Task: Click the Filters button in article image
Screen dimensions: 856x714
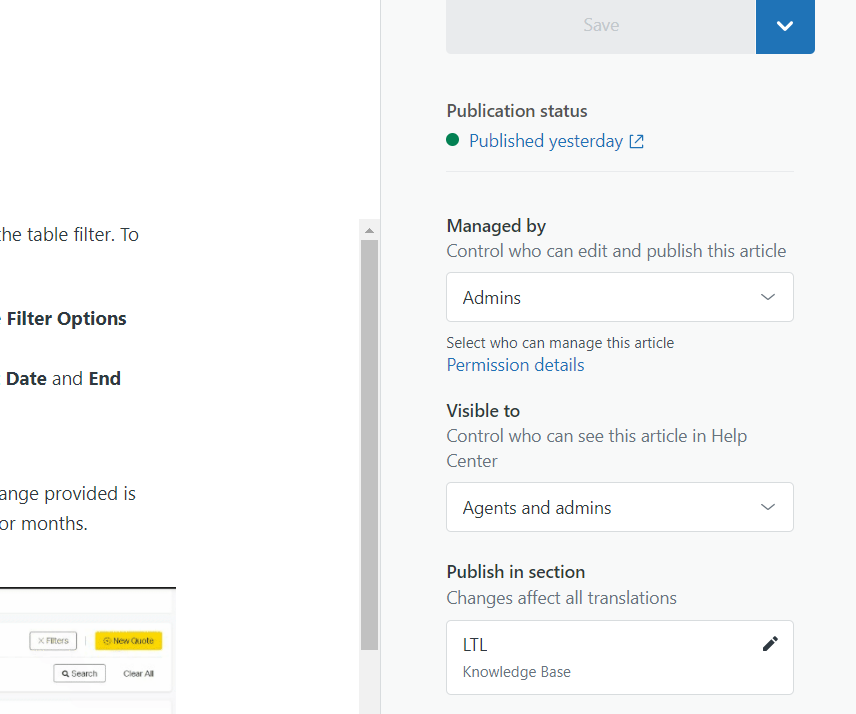Action: click(53, 641)
